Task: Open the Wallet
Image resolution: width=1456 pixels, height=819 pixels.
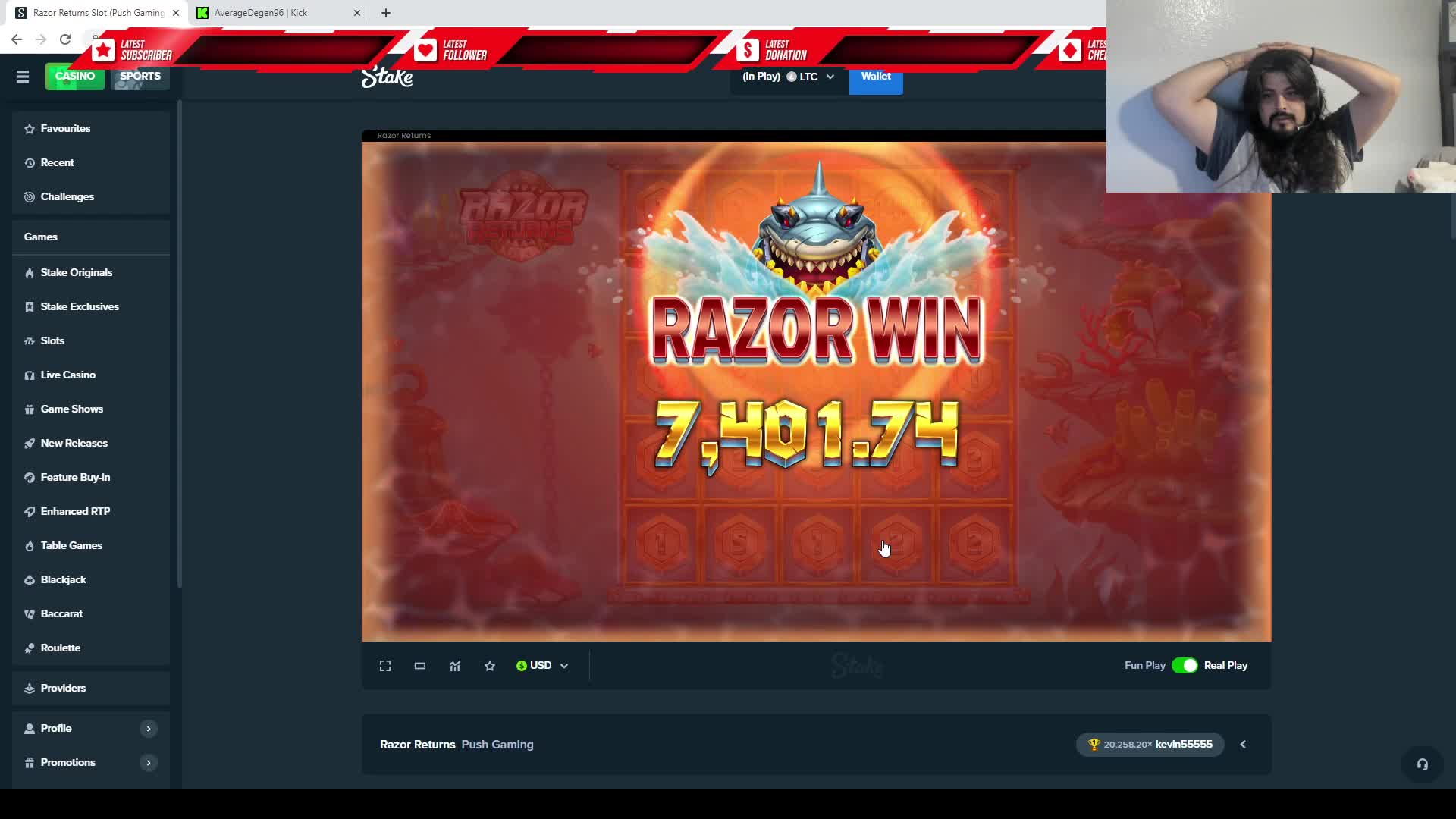Action: point(876,77)
